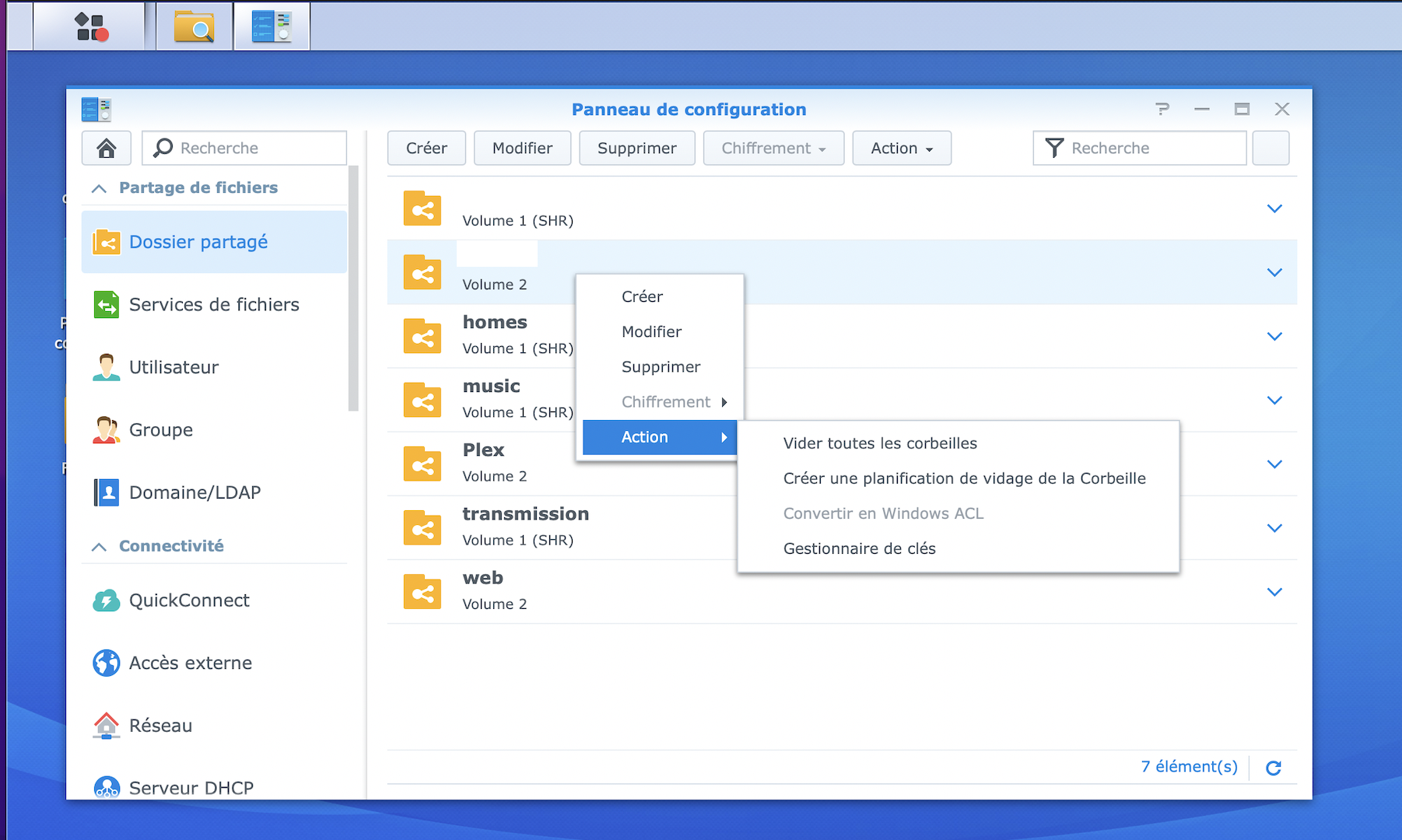Open Dossier partagé in sidebar
Image resolution: width=1402 pixels, height=840 pixels.
click(x=214, y=242)
